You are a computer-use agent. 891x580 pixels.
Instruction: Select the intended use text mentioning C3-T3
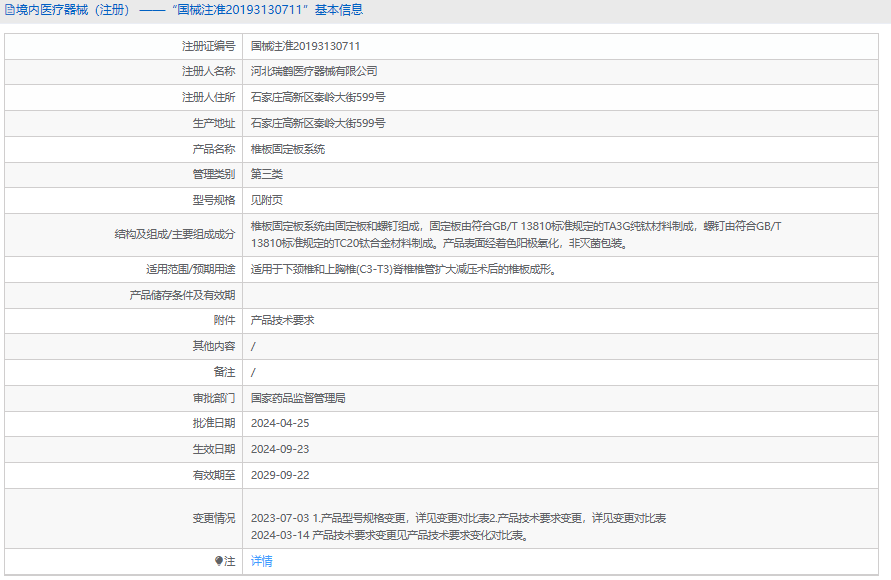pos(405,269)
